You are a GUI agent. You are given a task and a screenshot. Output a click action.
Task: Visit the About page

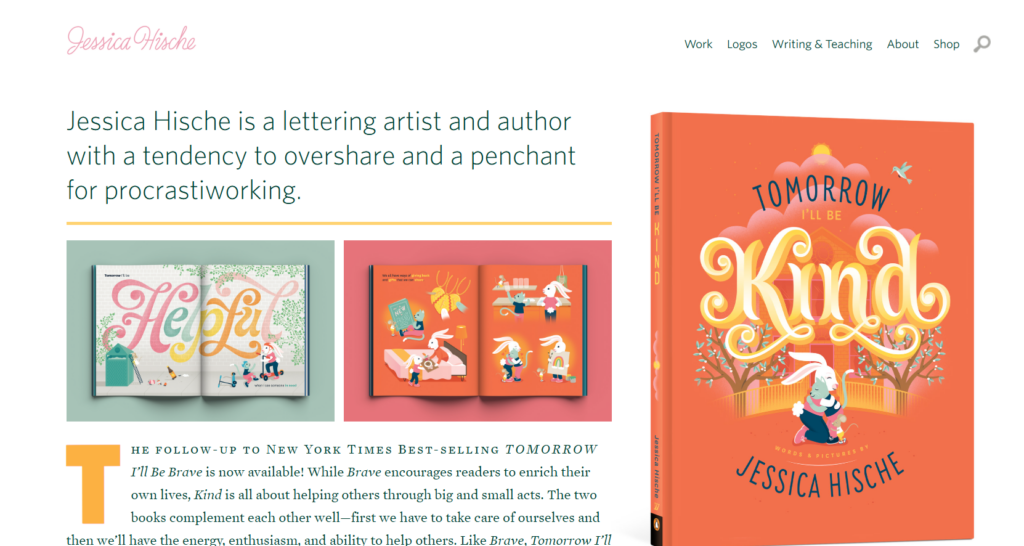(x=903, y=44)
